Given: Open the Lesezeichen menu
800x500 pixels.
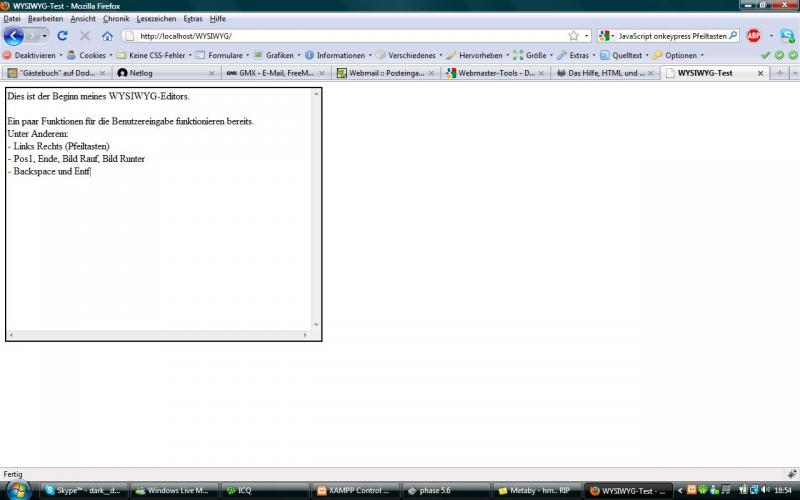Looking at the screenshot, I should click(155, 18).
